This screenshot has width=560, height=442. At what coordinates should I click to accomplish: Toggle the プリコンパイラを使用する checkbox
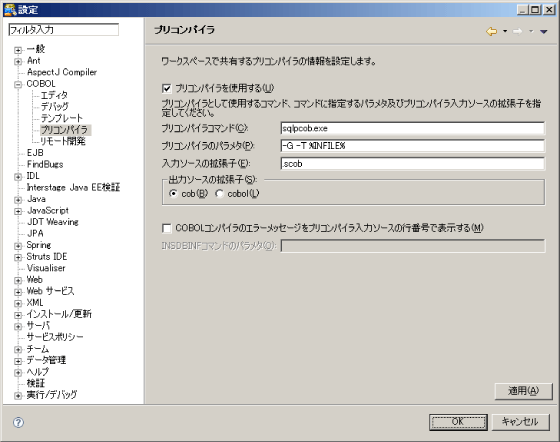pyautogui.click(x=166, y=88)
